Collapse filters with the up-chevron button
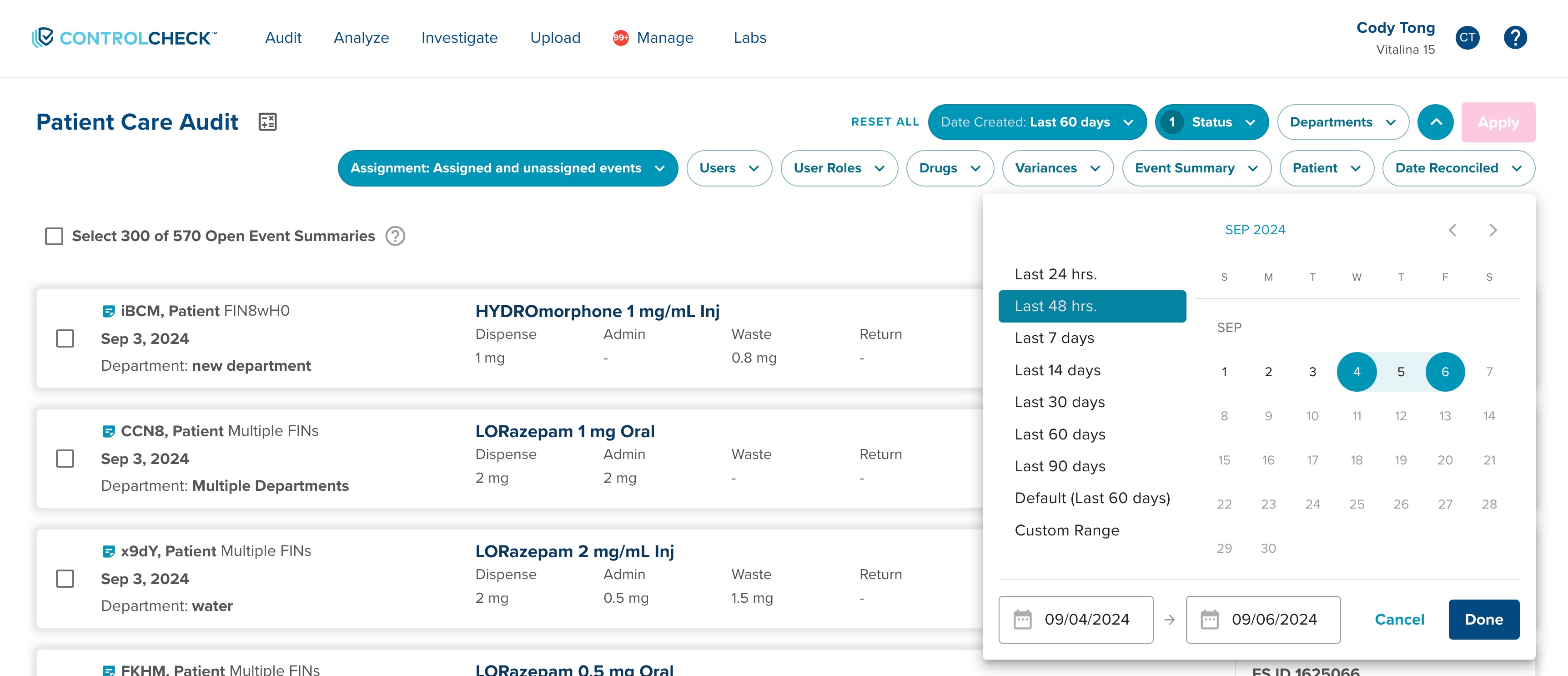Viewport: 1568px width, 676px height. tap(1435, 122)
